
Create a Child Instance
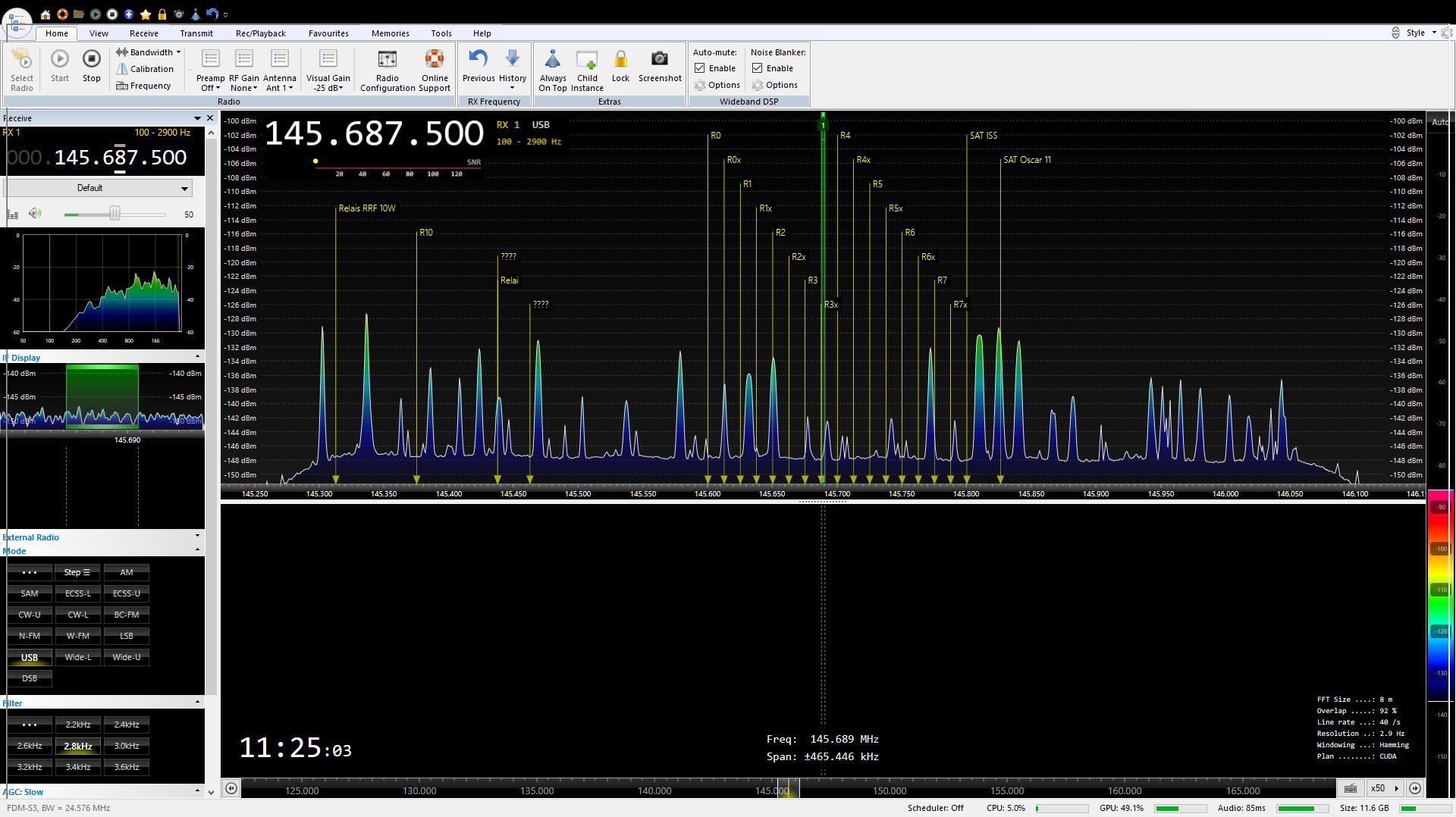(587, 61)
